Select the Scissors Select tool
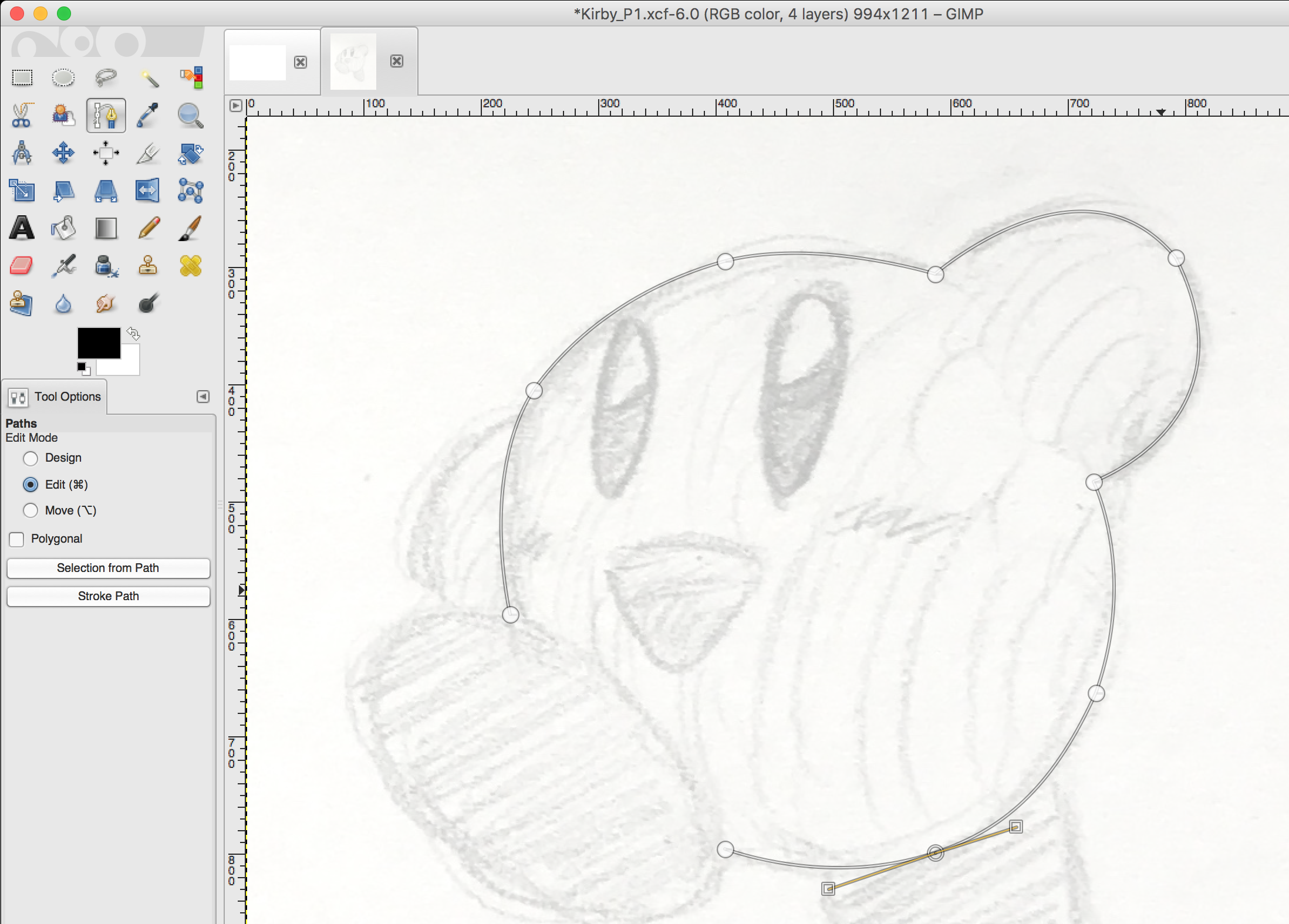Image resolution: width=1289 pixels, height=924 pixels. pyautogui.click(x=22, y=116)
